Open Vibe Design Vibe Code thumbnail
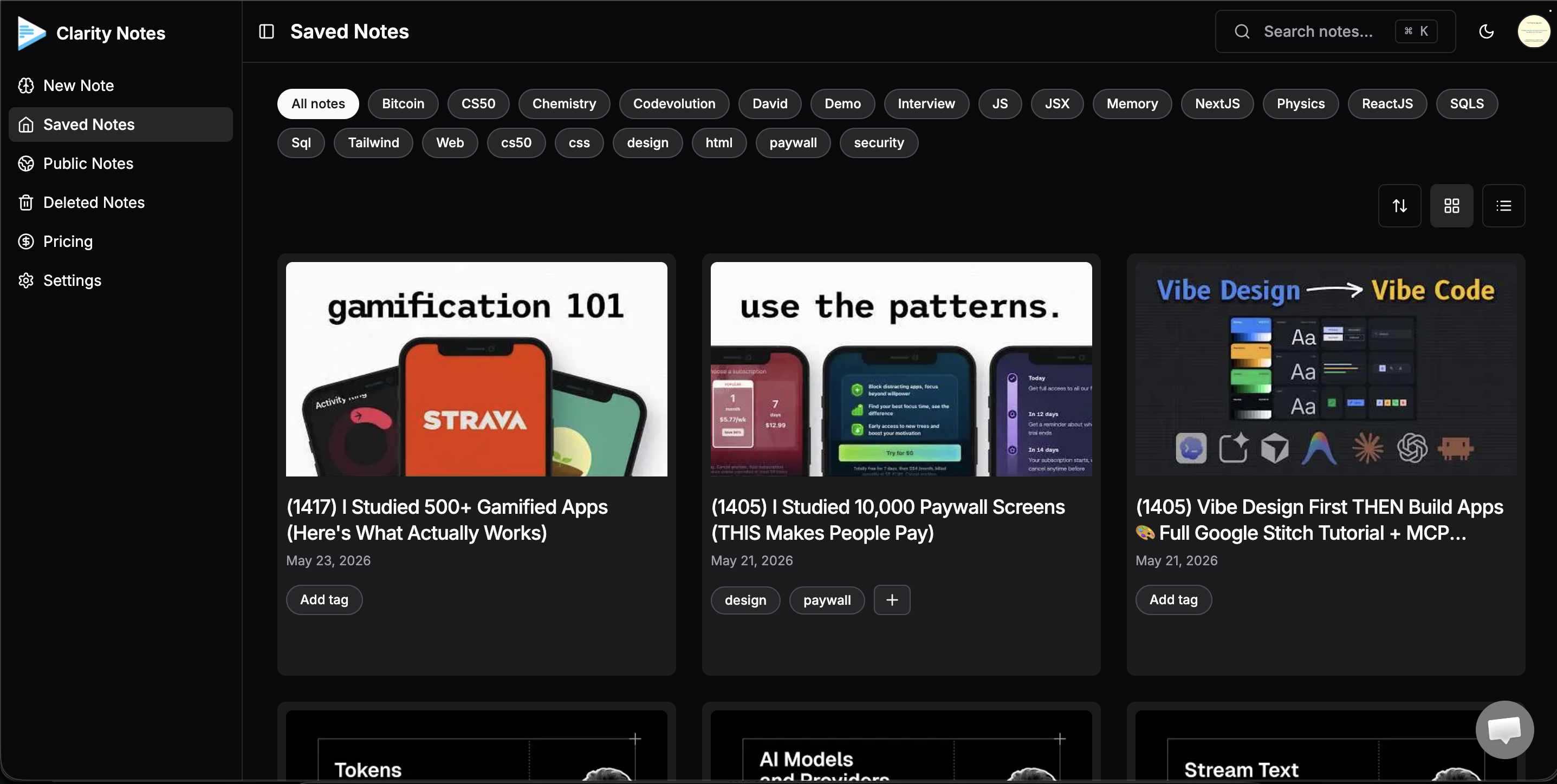This screenshot has width=1557, height=784. coord(1326,369)
